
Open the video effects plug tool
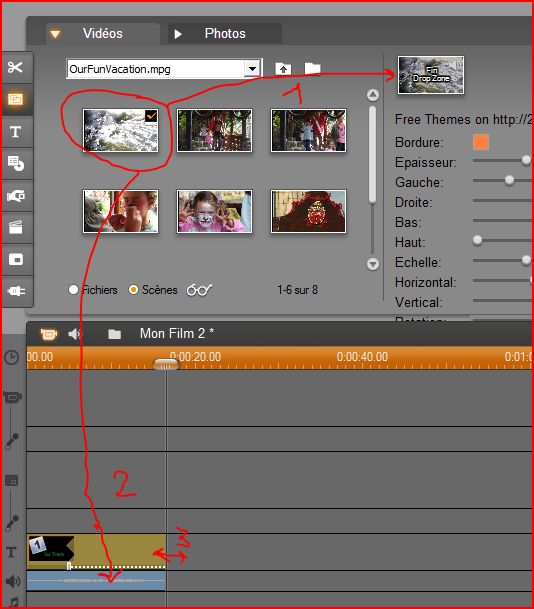16,291
